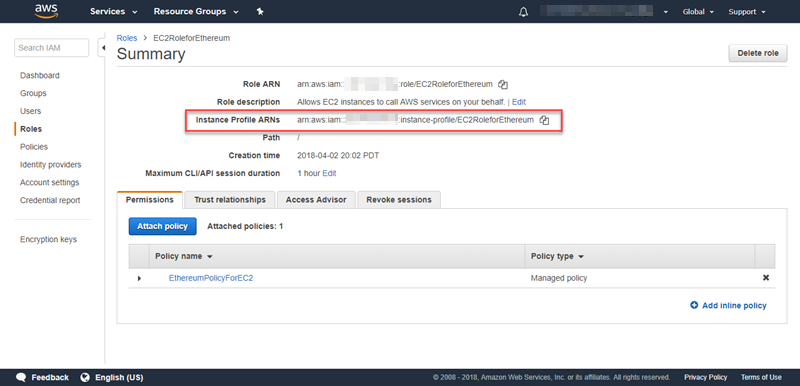Click the Feedback speech bubble icon
Screen dimensions: 800x386
(21, 377)
